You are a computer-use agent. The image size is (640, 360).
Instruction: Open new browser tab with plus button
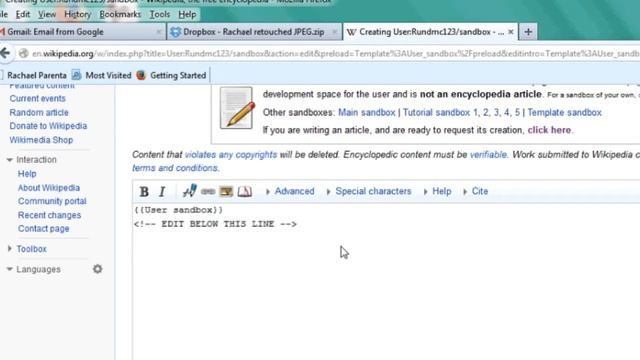coord(528,32)
